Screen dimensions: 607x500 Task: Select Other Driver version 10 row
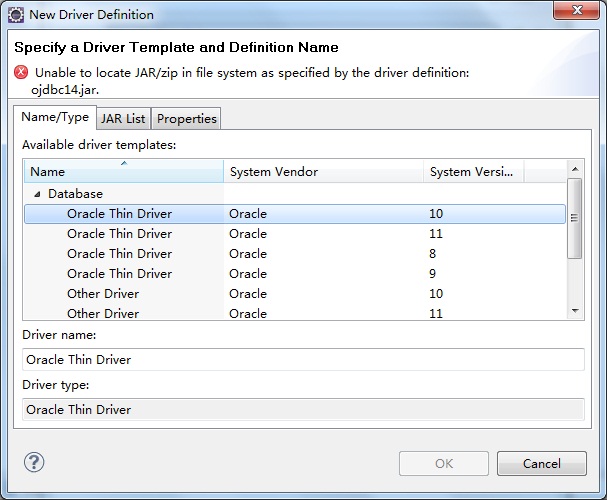(295, 294)
